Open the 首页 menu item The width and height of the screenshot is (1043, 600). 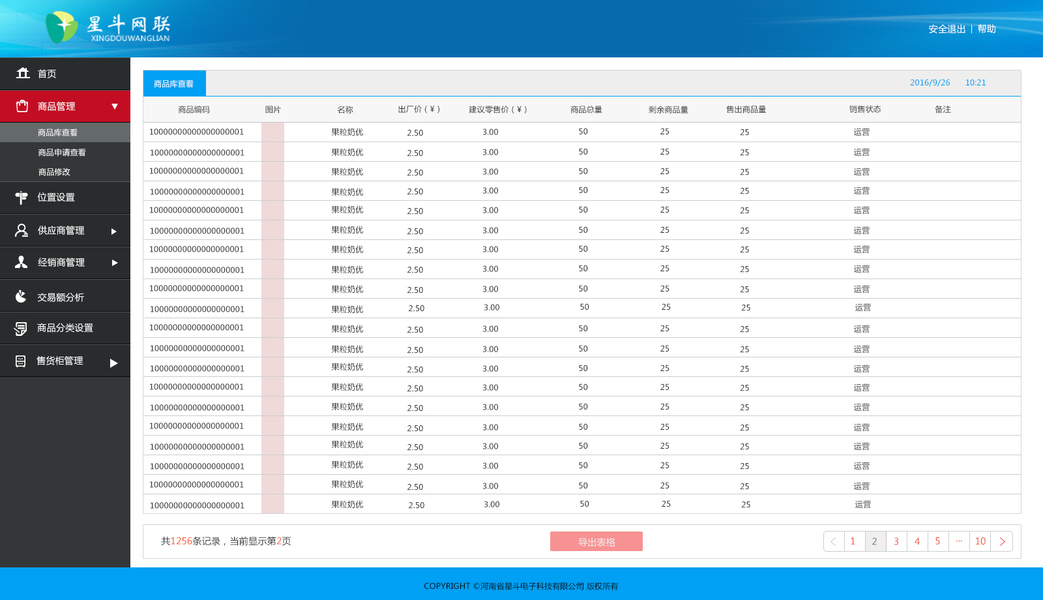pyautogui.click(x=65, y=73)
